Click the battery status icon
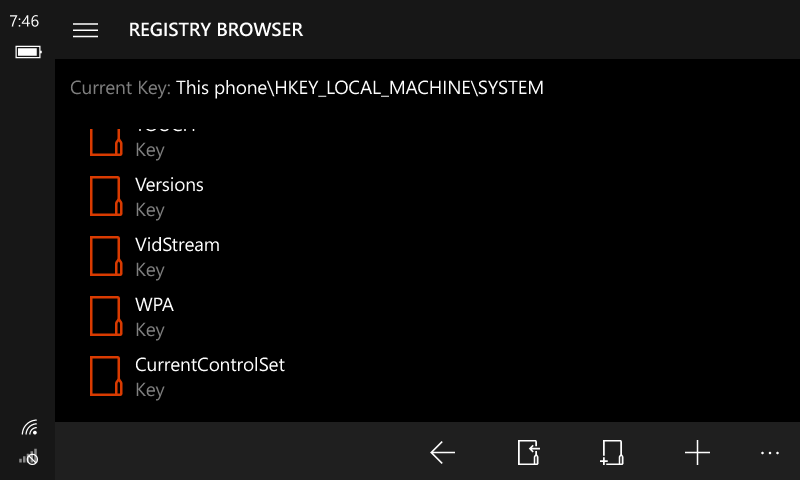The height and width of the screenshot is (480, 800). pyautogui.click(x=27, y=52)
